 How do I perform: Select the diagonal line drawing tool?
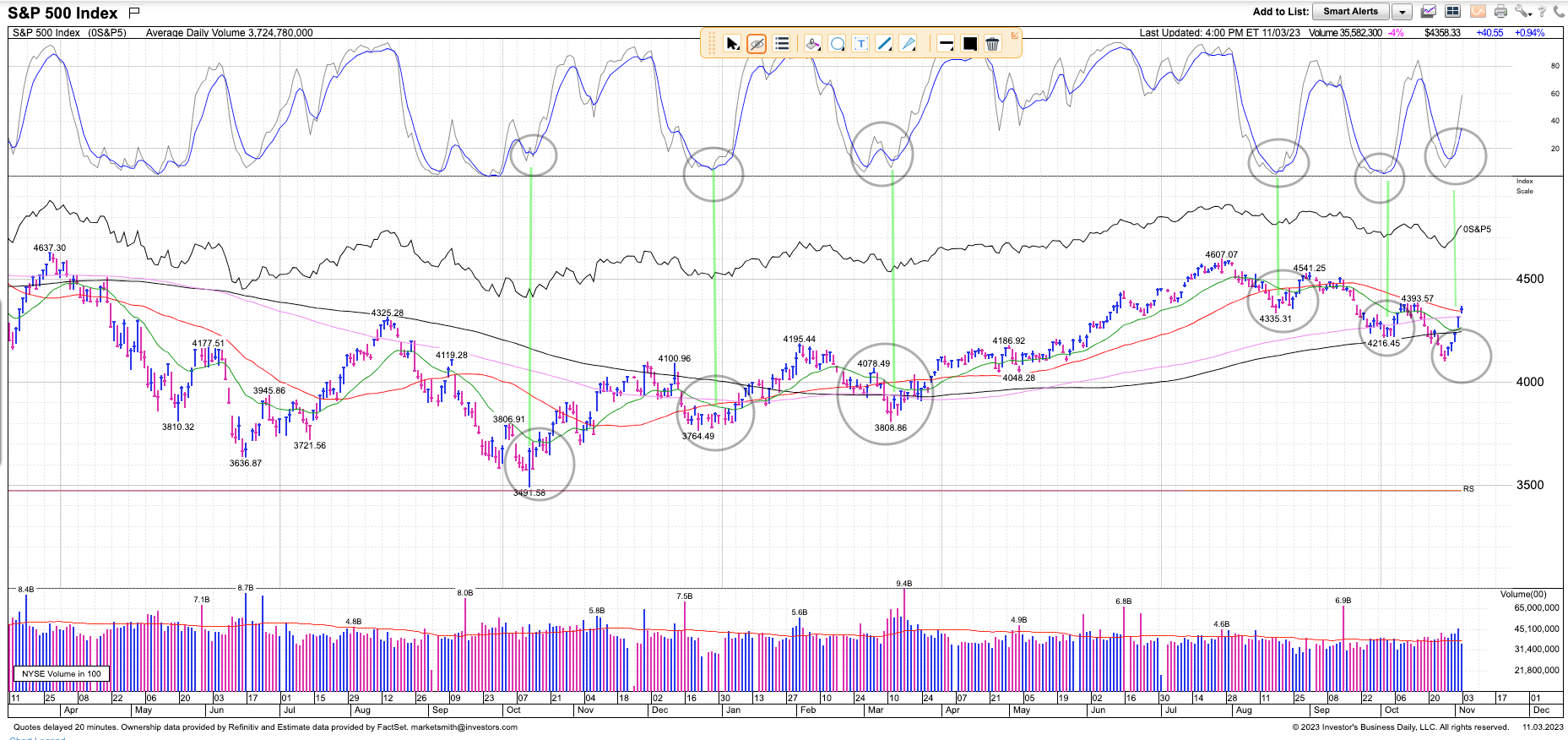(x=884, y=43)
